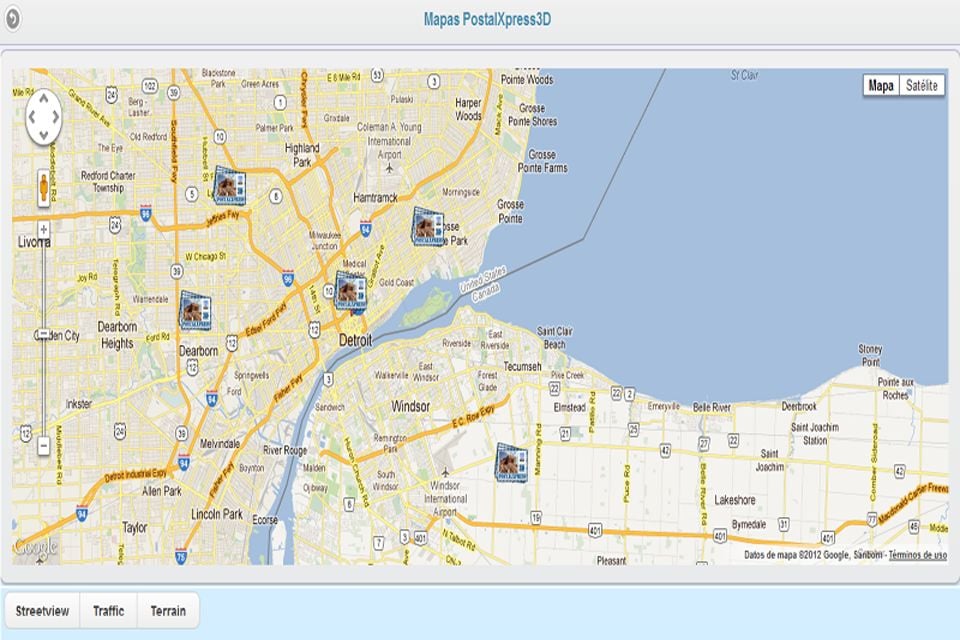Click the Melvindale label
960x640 pixels.
[219, 443]
